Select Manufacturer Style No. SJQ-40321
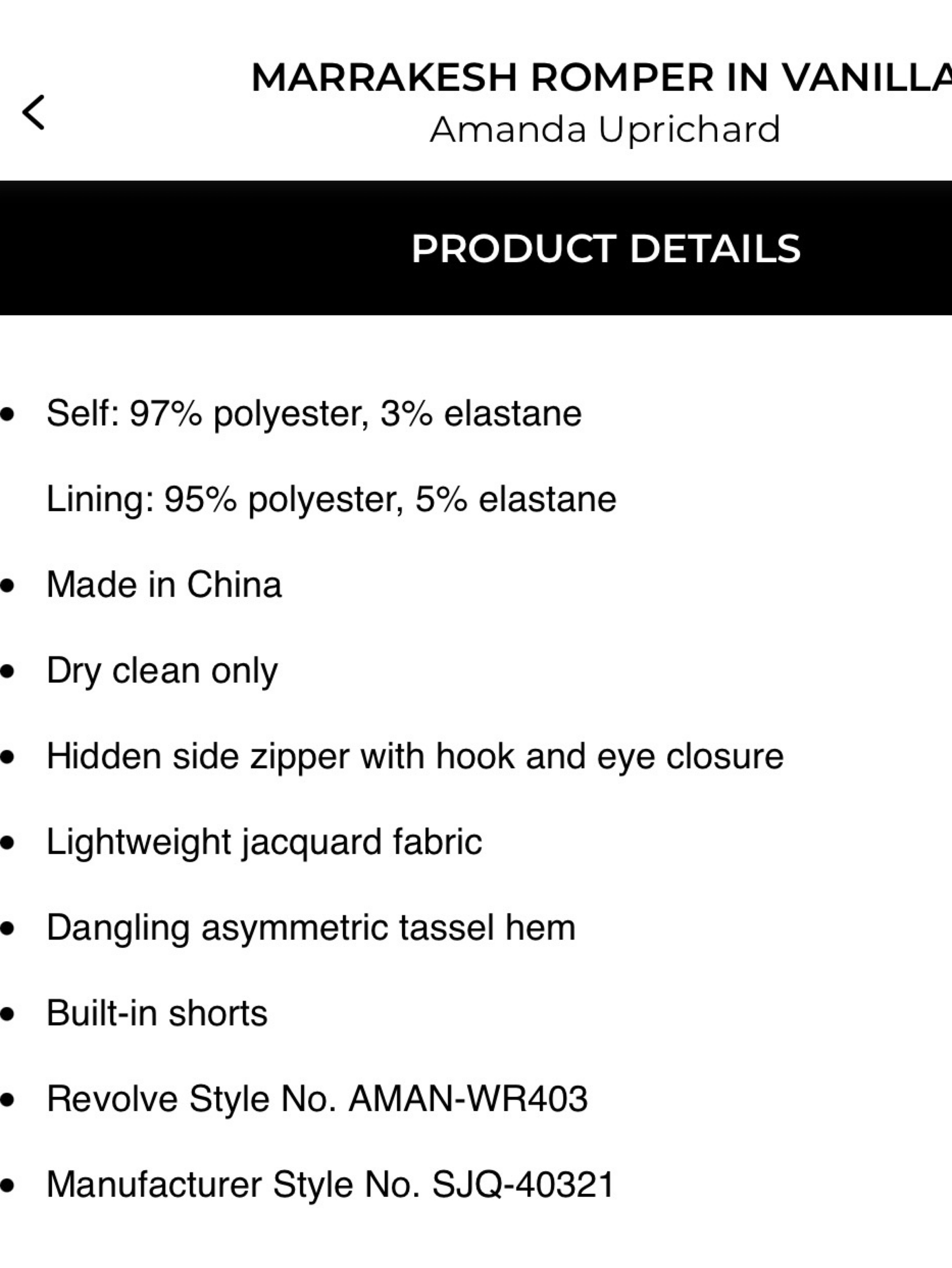The image size is (952, 1268). [331, 1185]
